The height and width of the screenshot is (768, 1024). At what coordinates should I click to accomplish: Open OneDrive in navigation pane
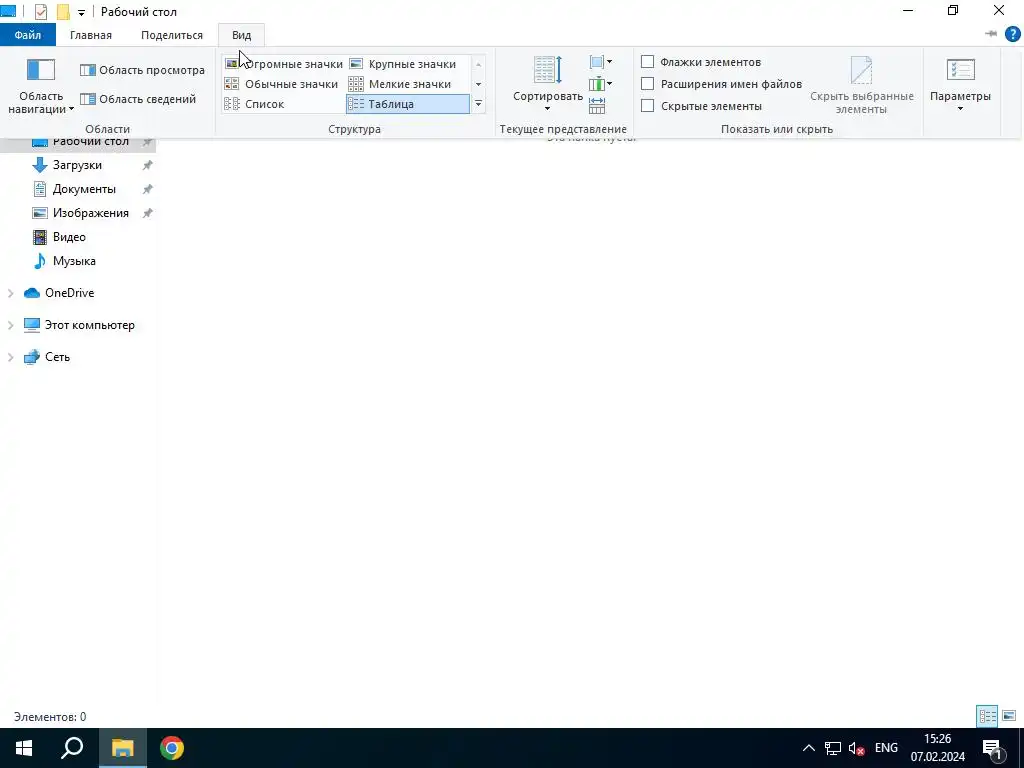tap(69, 293)
